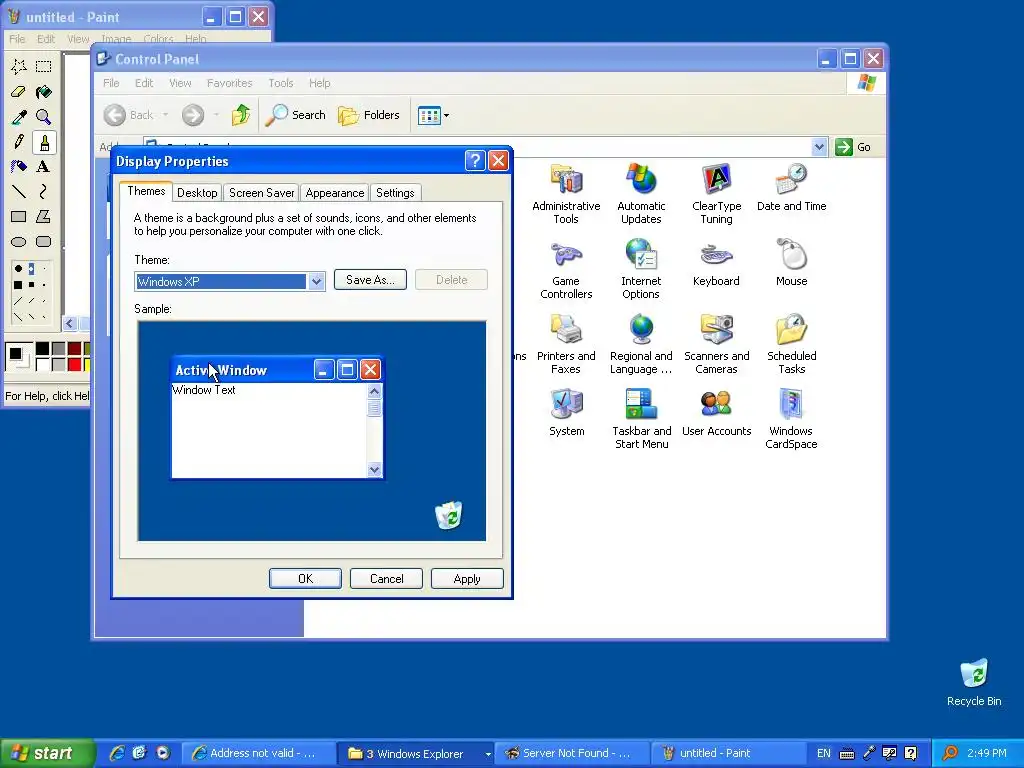Open Regional and Language options icon
The image size is (1024, 768).
pos(641,344)
